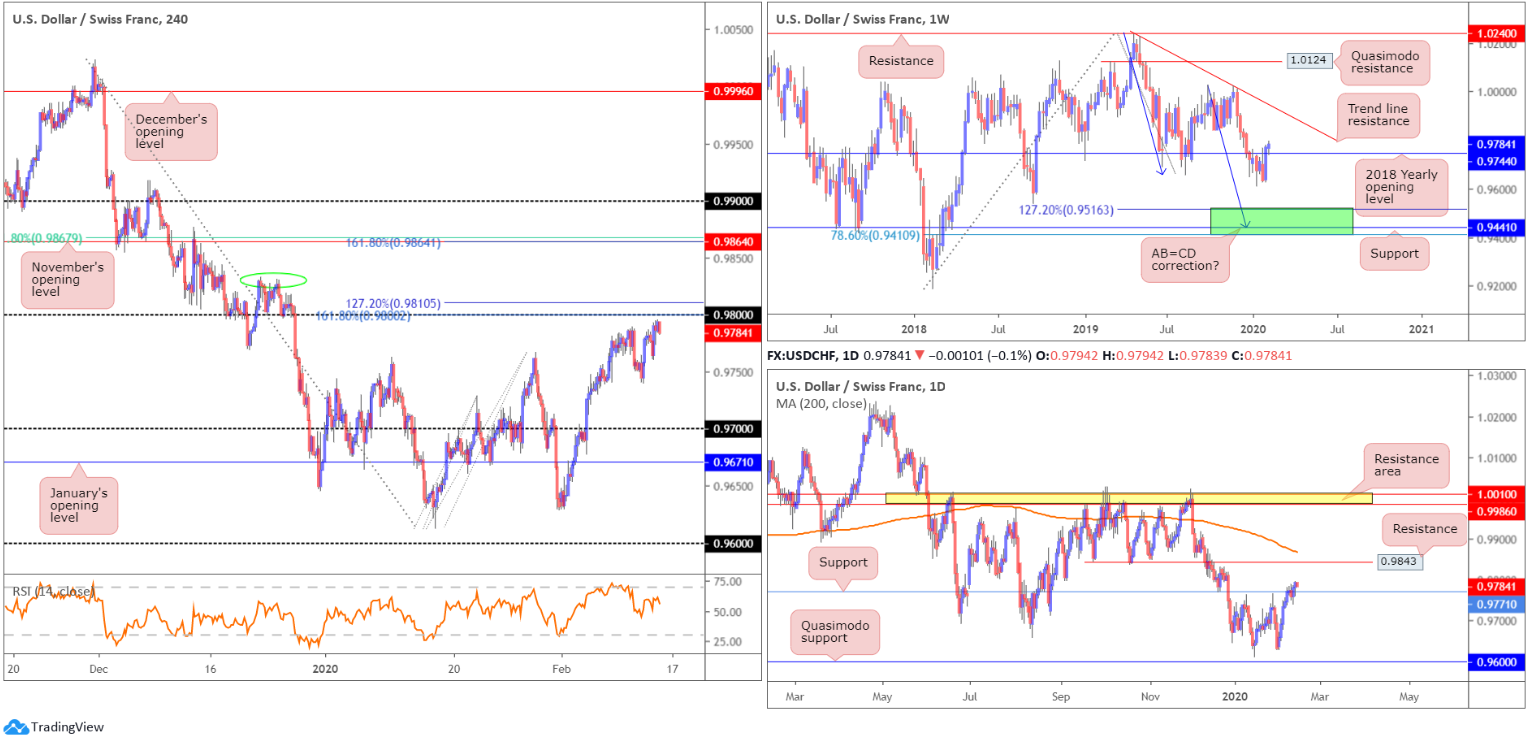This screenshot has height=738, width=1527.
Task: Click the 0.96710 blue price label
Action: [734, 462]
